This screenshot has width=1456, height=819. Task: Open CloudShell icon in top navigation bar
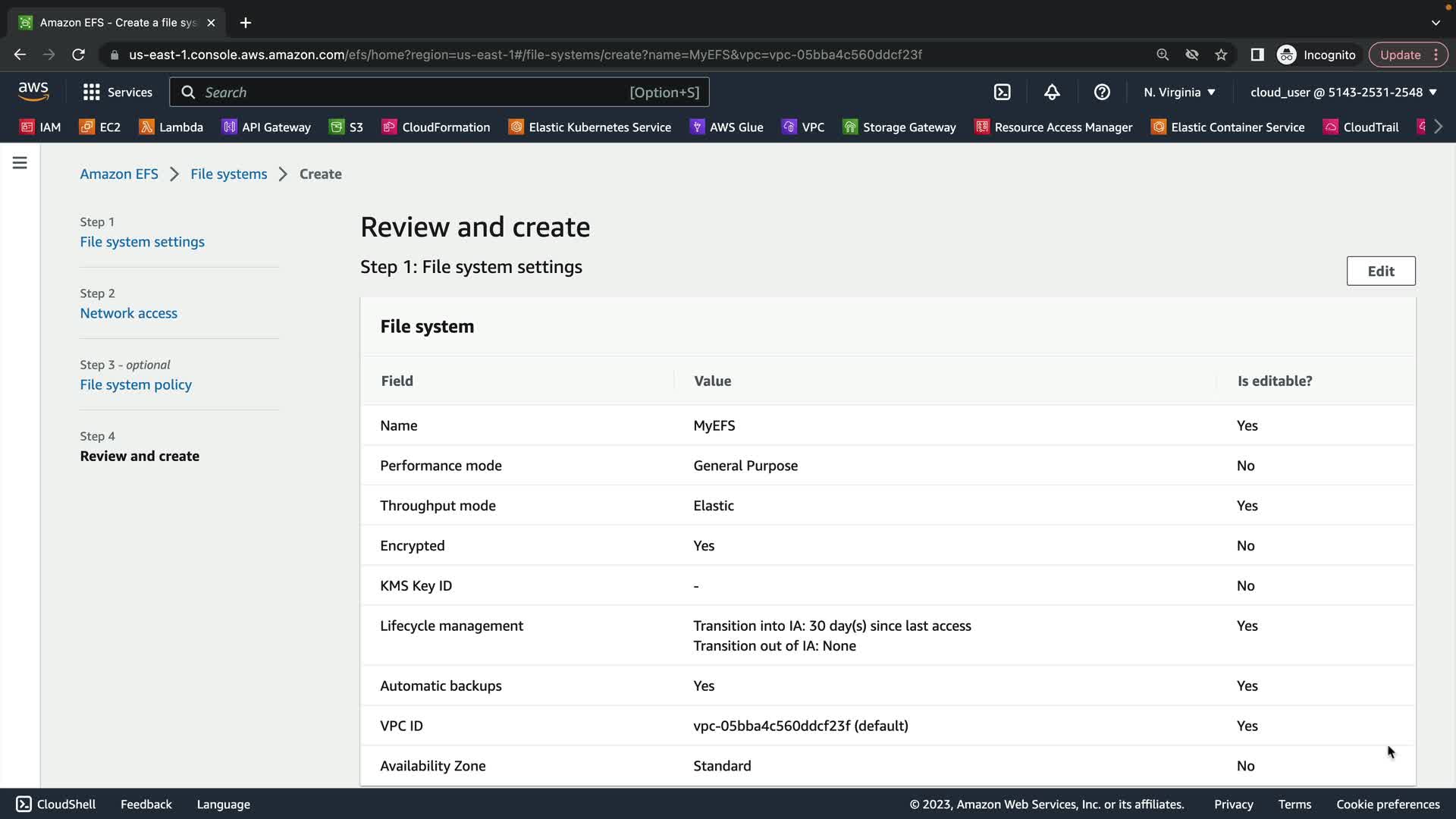tap(1002, 93)
